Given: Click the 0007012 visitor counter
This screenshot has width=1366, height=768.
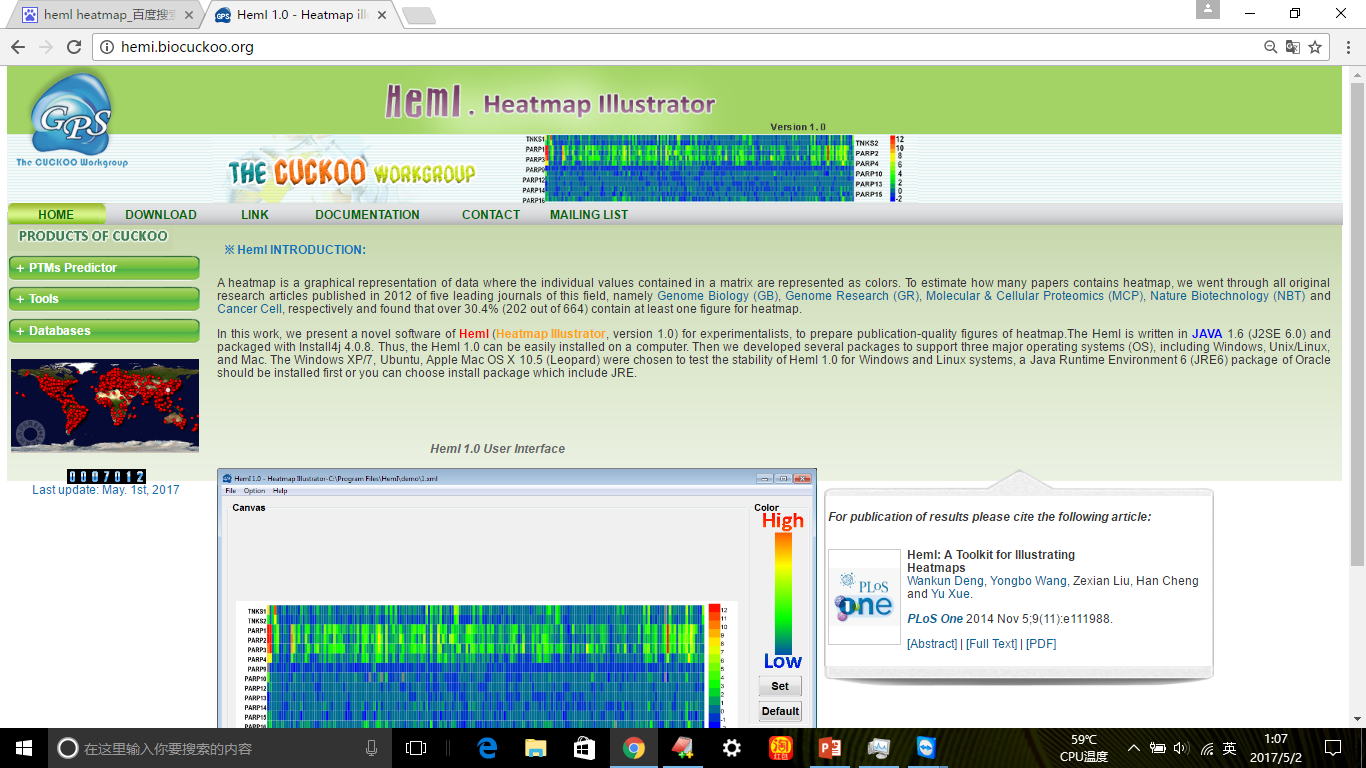Looking at the screenshot, I should click(x=106, y=476).
